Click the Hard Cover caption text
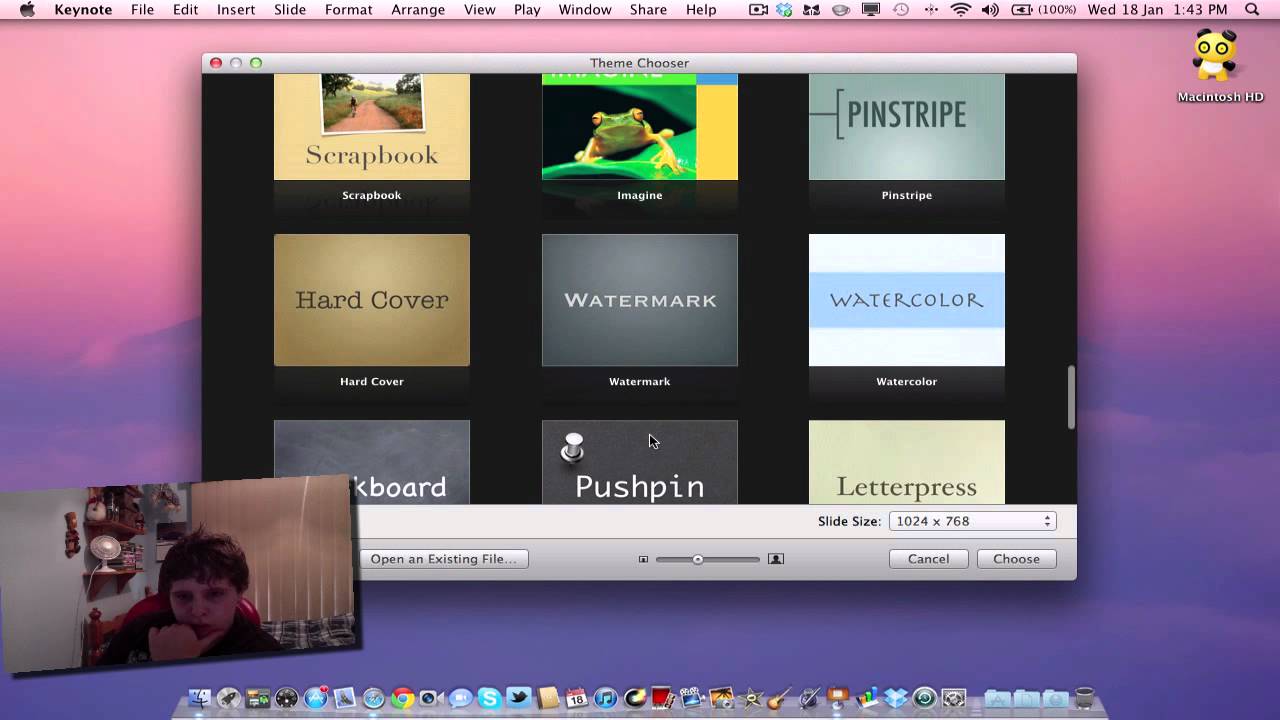The image size is (1280, 720). pyautogui.click(x=372, y=381)
